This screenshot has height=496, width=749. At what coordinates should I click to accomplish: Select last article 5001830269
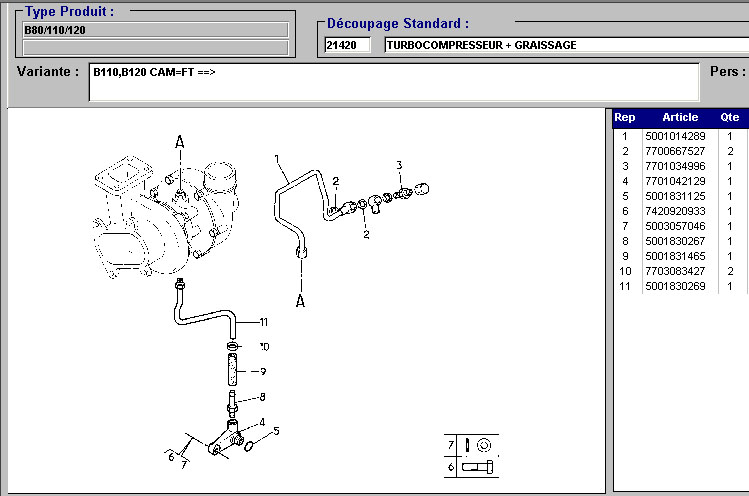pos(675,286)
